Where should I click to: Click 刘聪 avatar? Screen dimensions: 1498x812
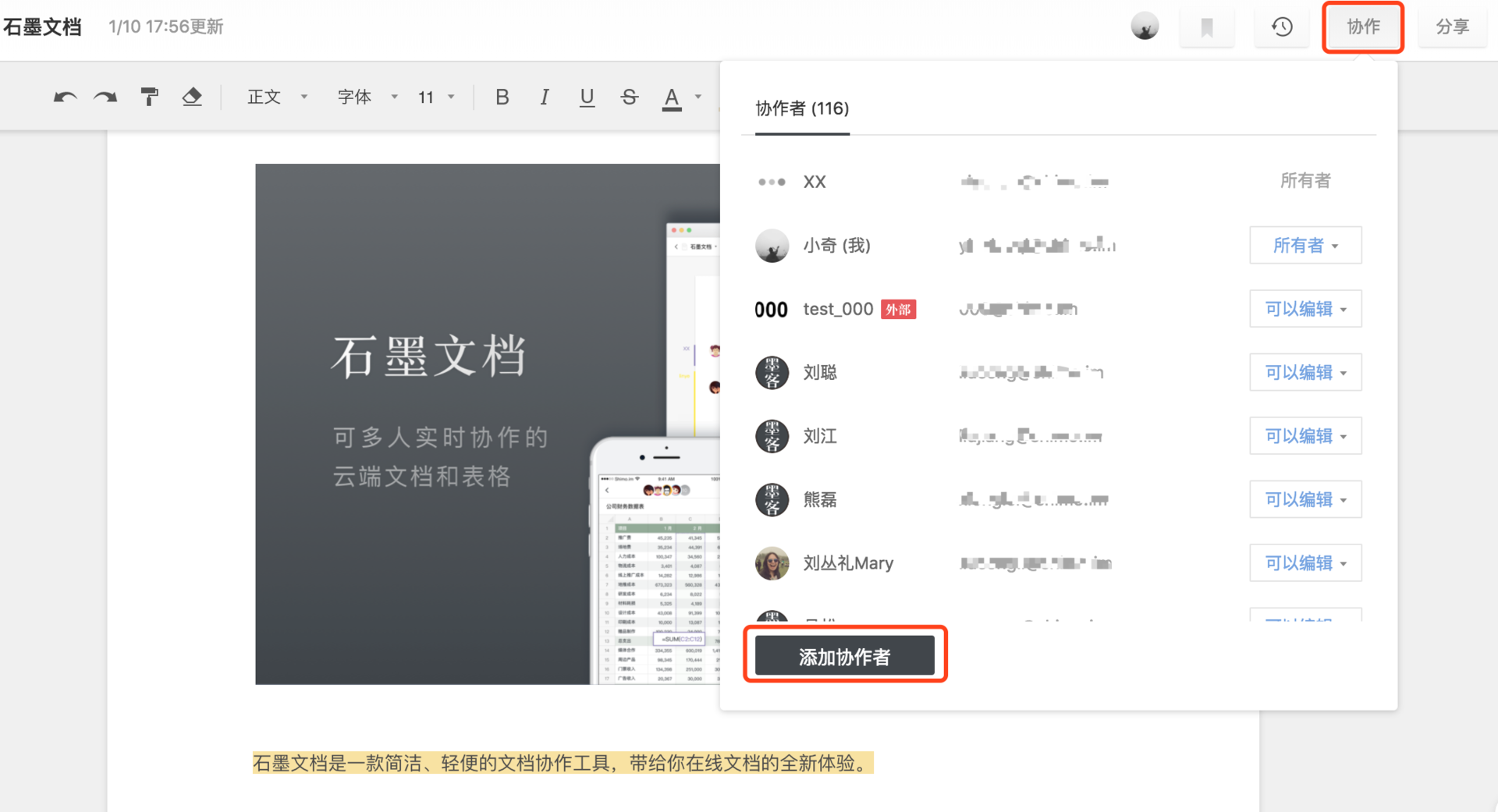pos(772,373)
